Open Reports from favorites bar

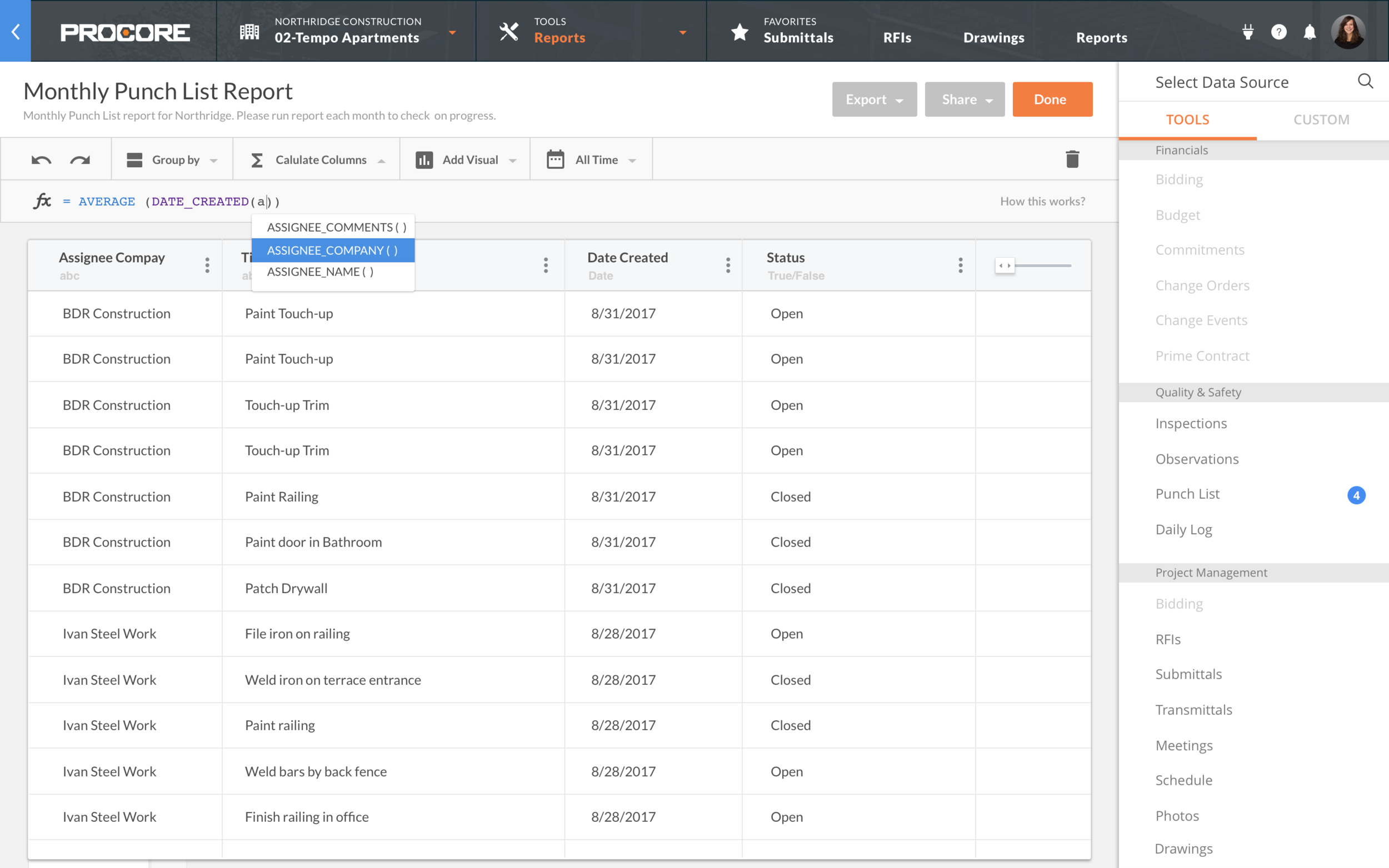(x=1101, y=38)
